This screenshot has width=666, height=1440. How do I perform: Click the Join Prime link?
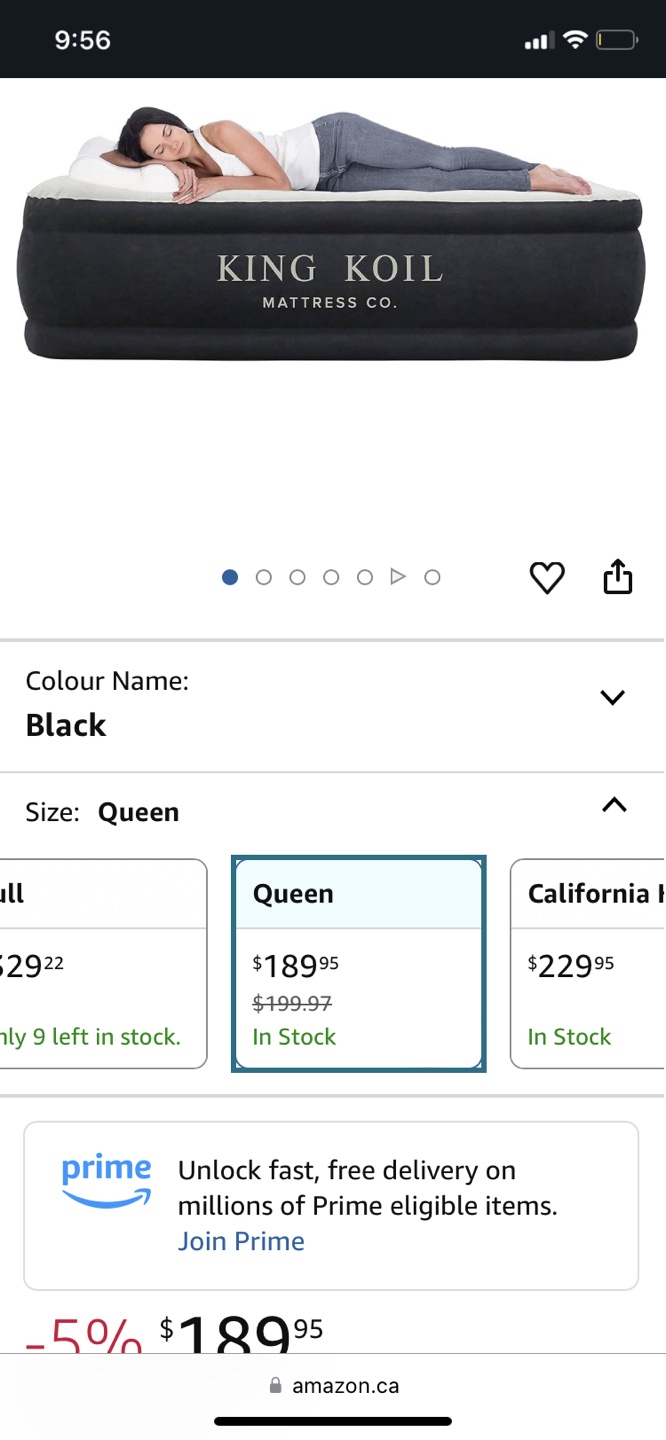click(x=241, y=1241)
